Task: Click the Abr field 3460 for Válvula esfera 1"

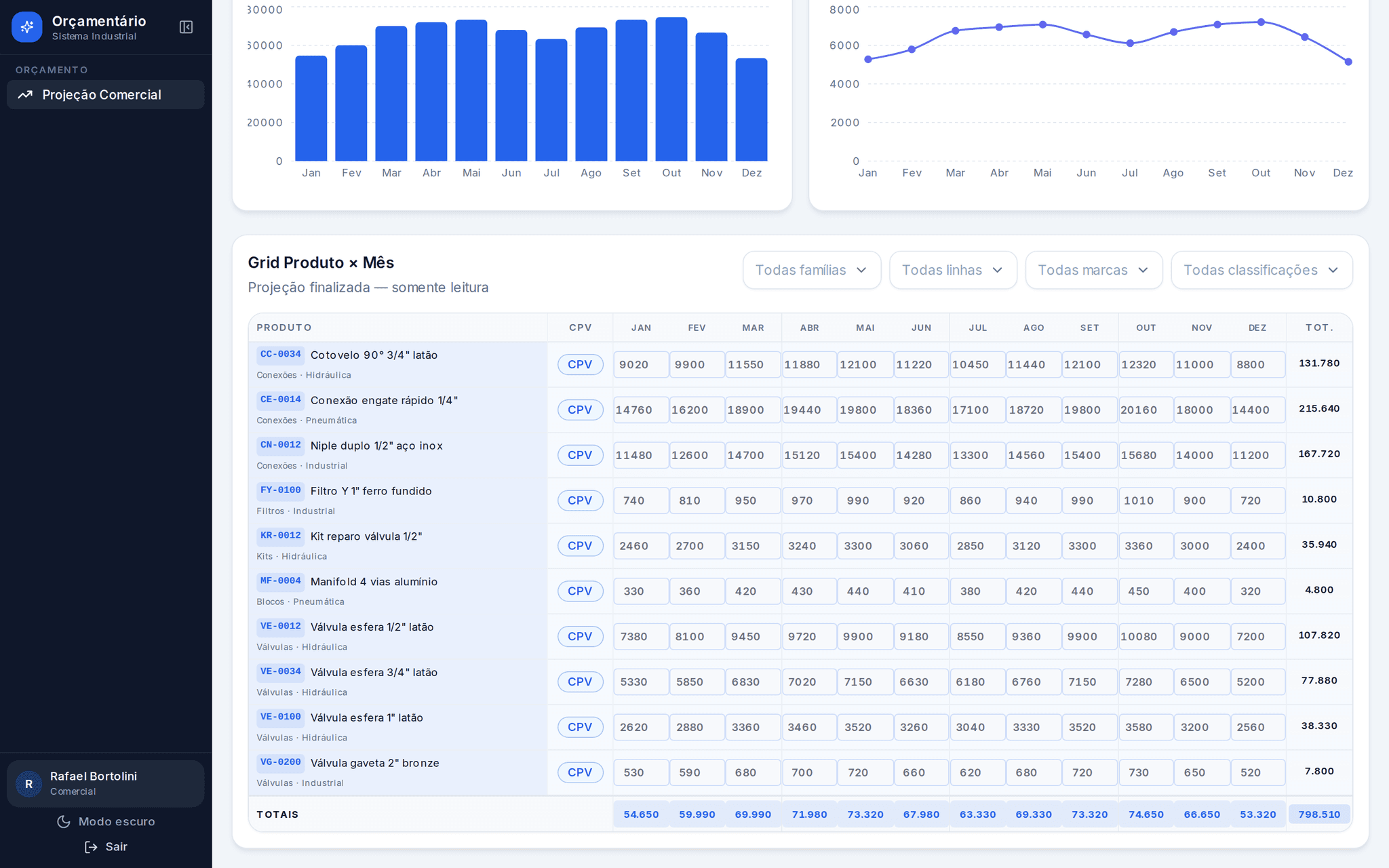Action: click(x=809, y=727)
